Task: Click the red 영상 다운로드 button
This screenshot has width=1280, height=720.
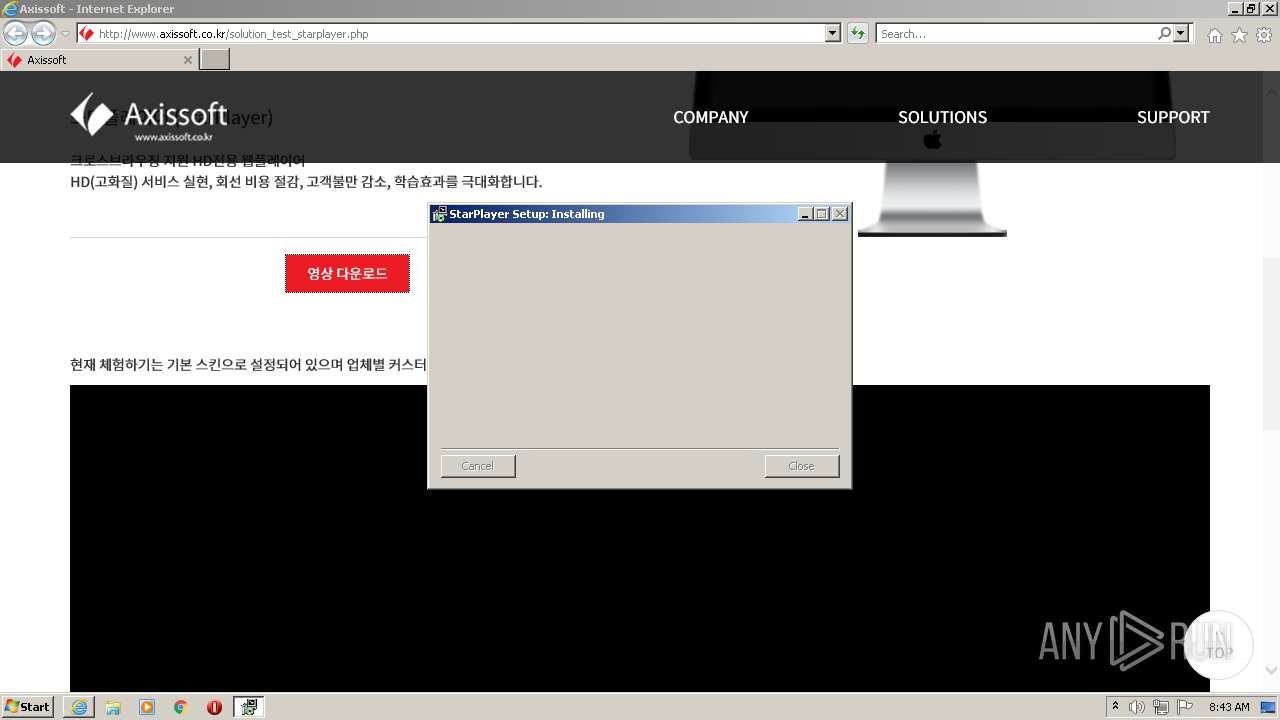Action: (347, 273)
